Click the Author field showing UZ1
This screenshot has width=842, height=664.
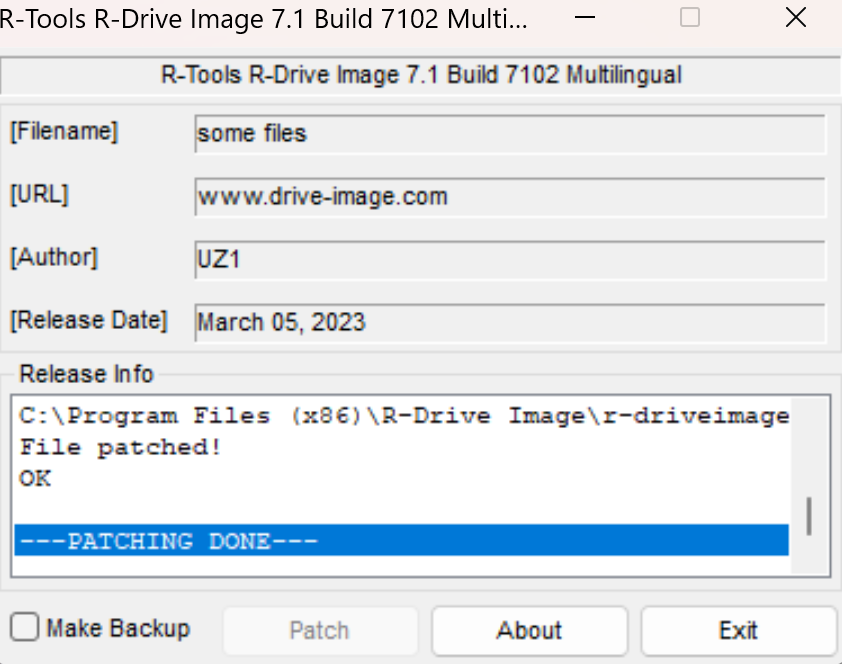pyautogui.click(x=510, y=260)
